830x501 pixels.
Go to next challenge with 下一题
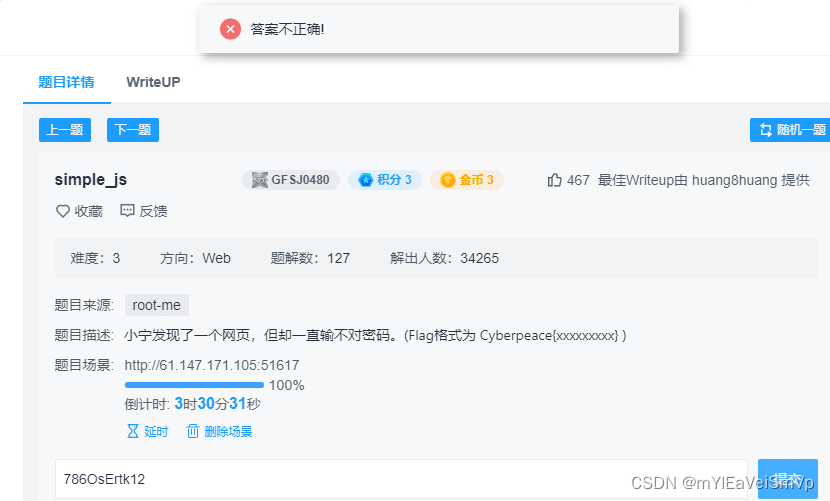coord(133,130)
